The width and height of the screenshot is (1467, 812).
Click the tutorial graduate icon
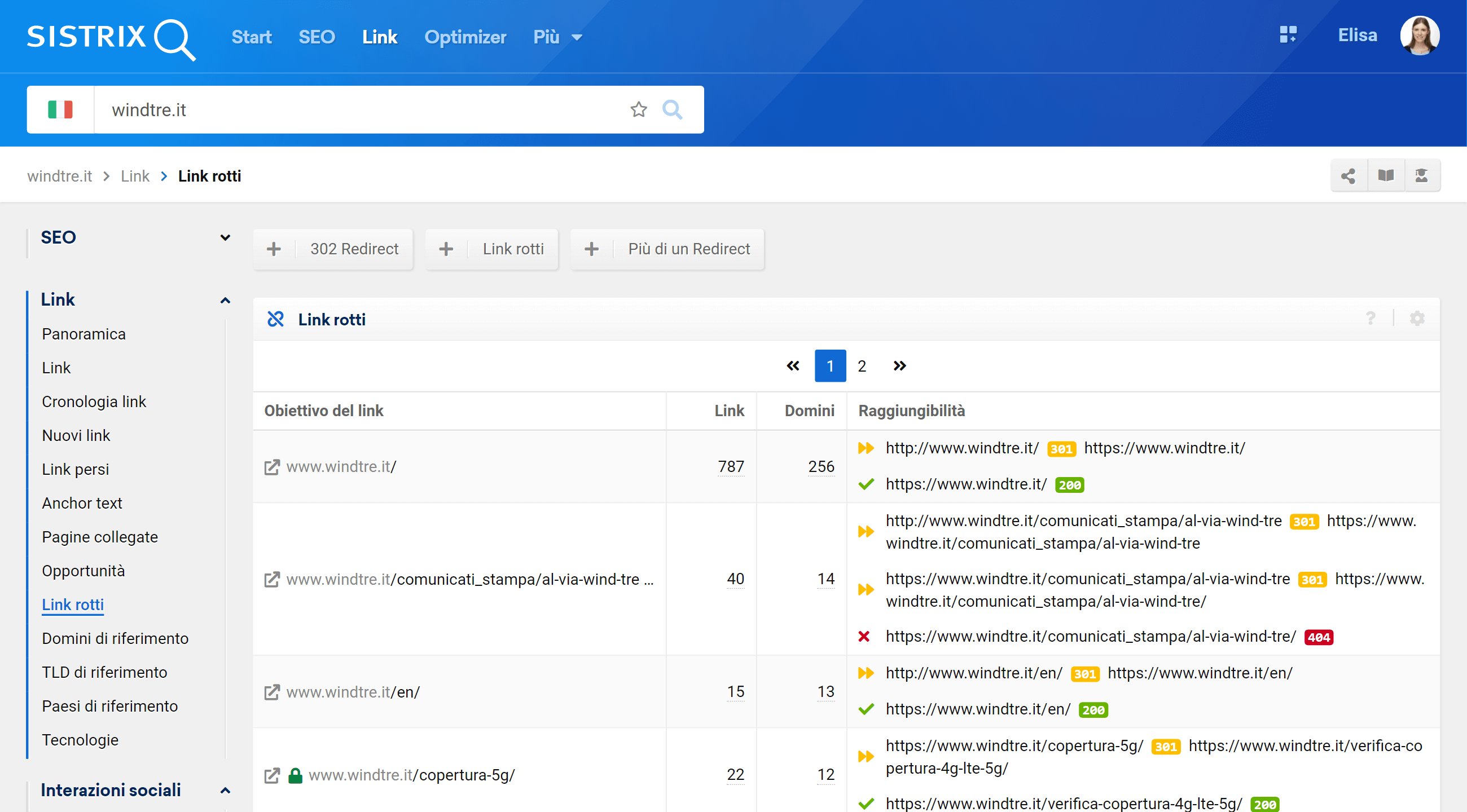(x=1421, y=176)
